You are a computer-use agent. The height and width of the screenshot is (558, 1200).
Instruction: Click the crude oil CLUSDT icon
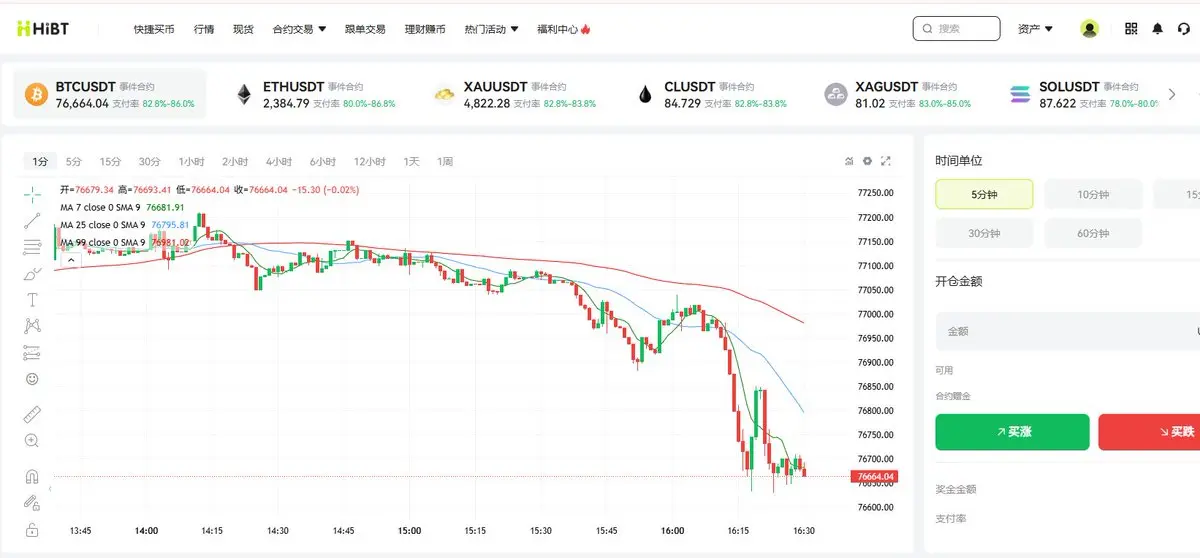[x=645, y=95]
